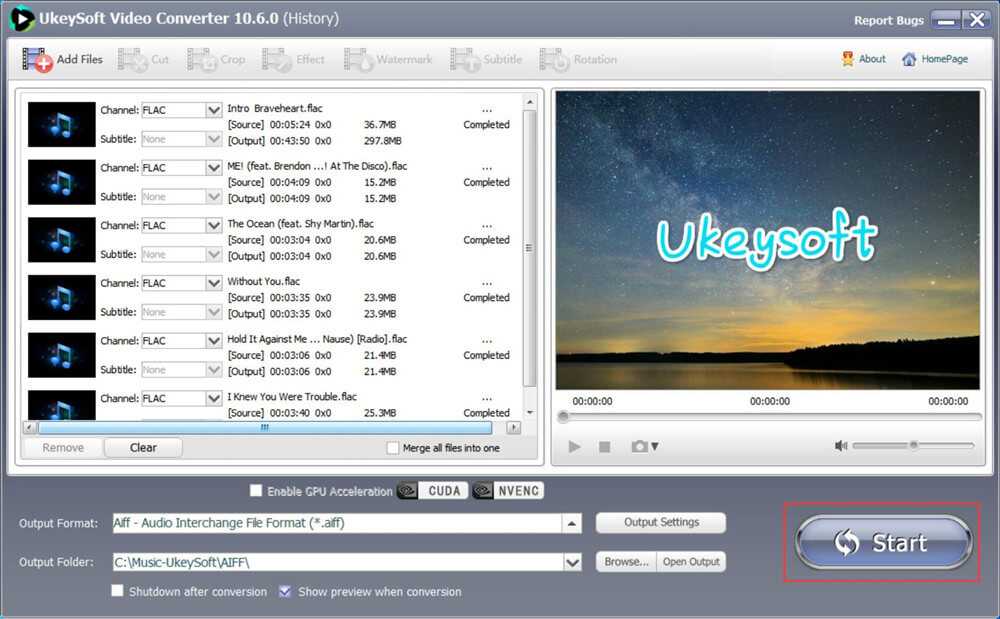This screenshot has height=619, width=1000.
Task: Click the Output Settings button
Action: pyautogui.click(x=661, y=522)
